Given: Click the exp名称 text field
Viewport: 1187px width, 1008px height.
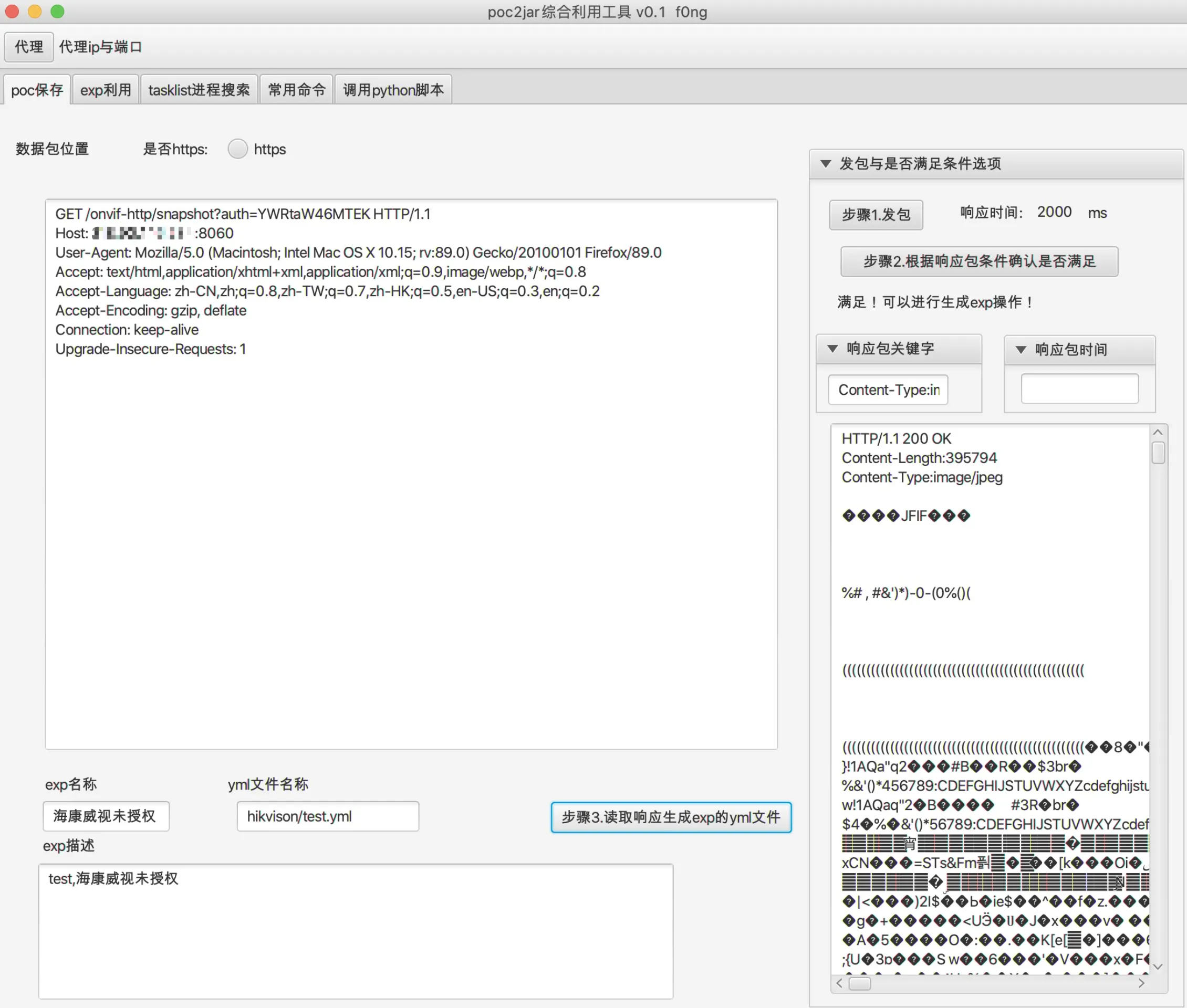Looking at the screenshot, I should click(x=106, y=816).
